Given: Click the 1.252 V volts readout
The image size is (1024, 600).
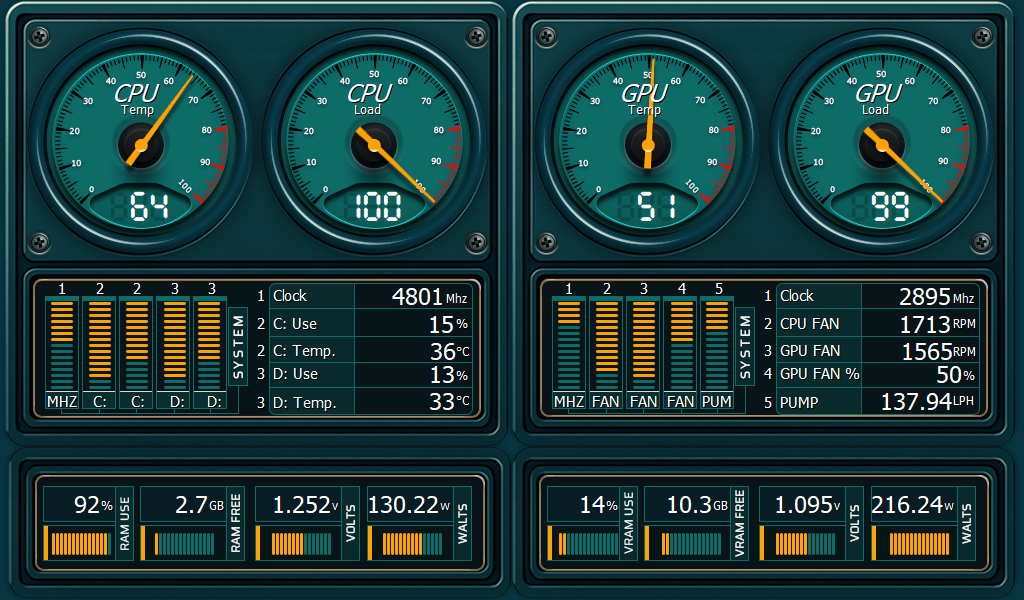Looking at the screenshot, I should (x=304, y=505).
